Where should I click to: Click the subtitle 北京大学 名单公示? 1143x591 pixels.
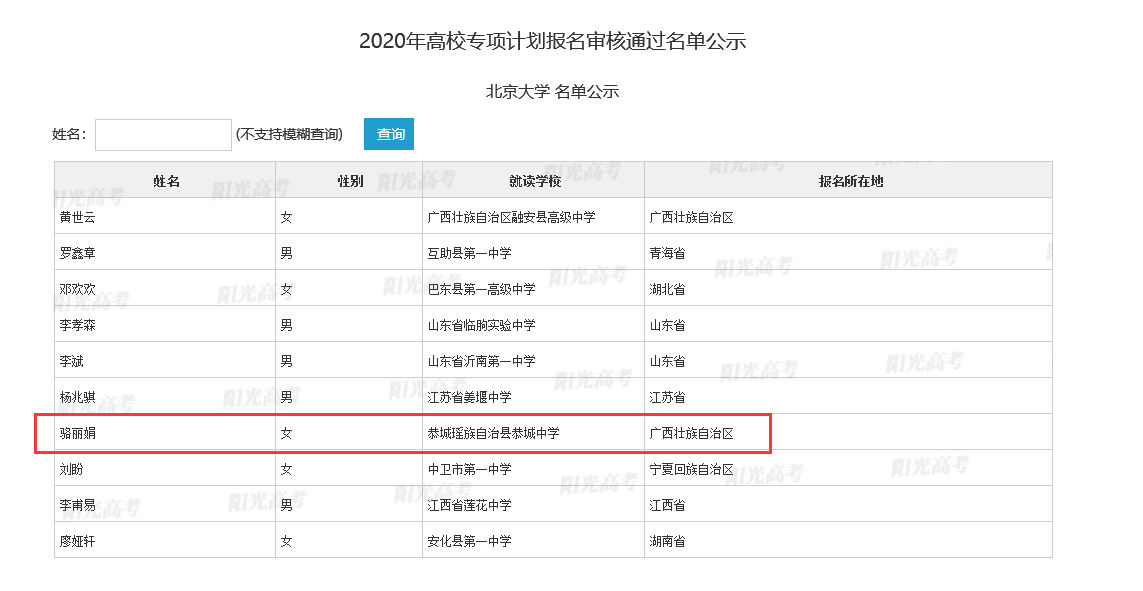tap(553, 92)
